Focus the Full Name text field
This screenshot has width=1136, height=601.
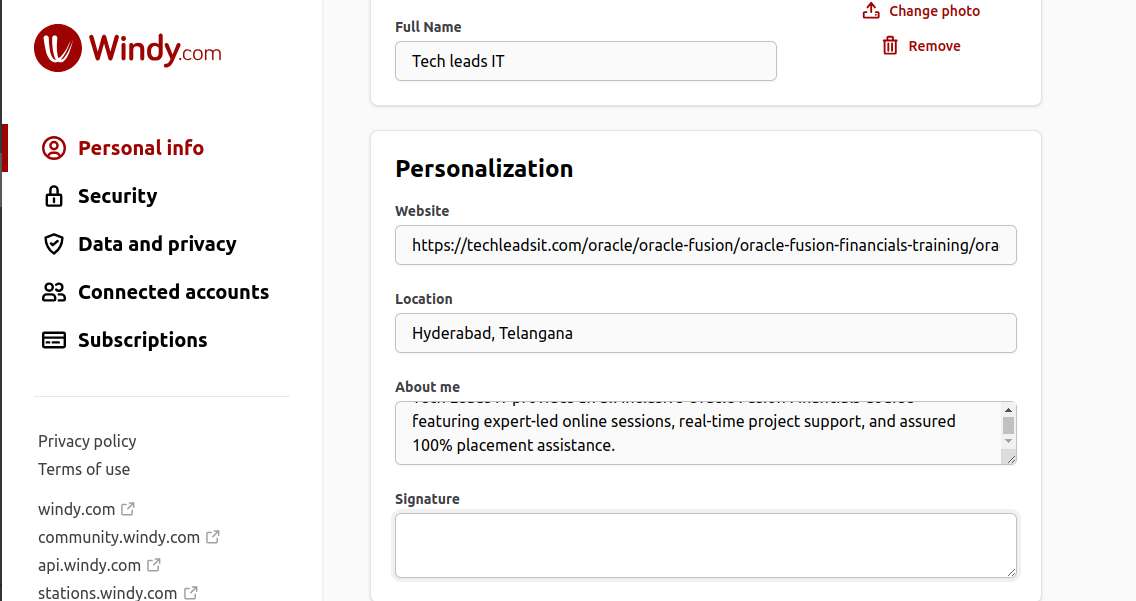click(585, 61)
